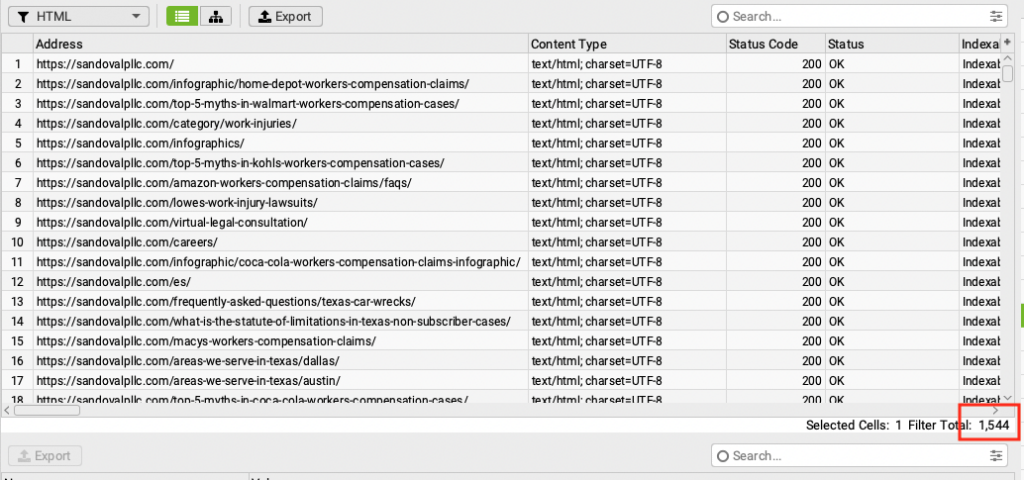
Task: Sort by the Status Code column header
Action: click(773, 44)
